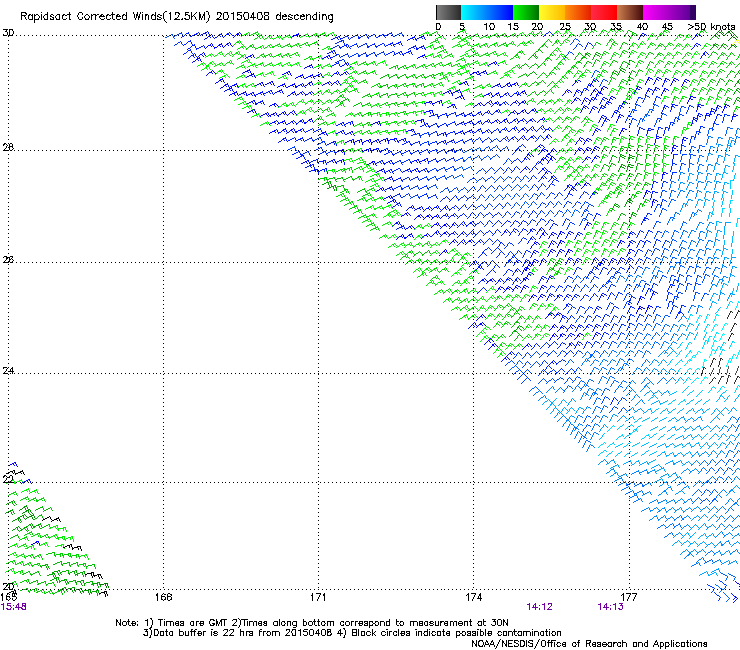This screenshot has width=740, height=650.
Task: Click the note line starting 'Note: 1) Times are GMT'
Action: 312,623
